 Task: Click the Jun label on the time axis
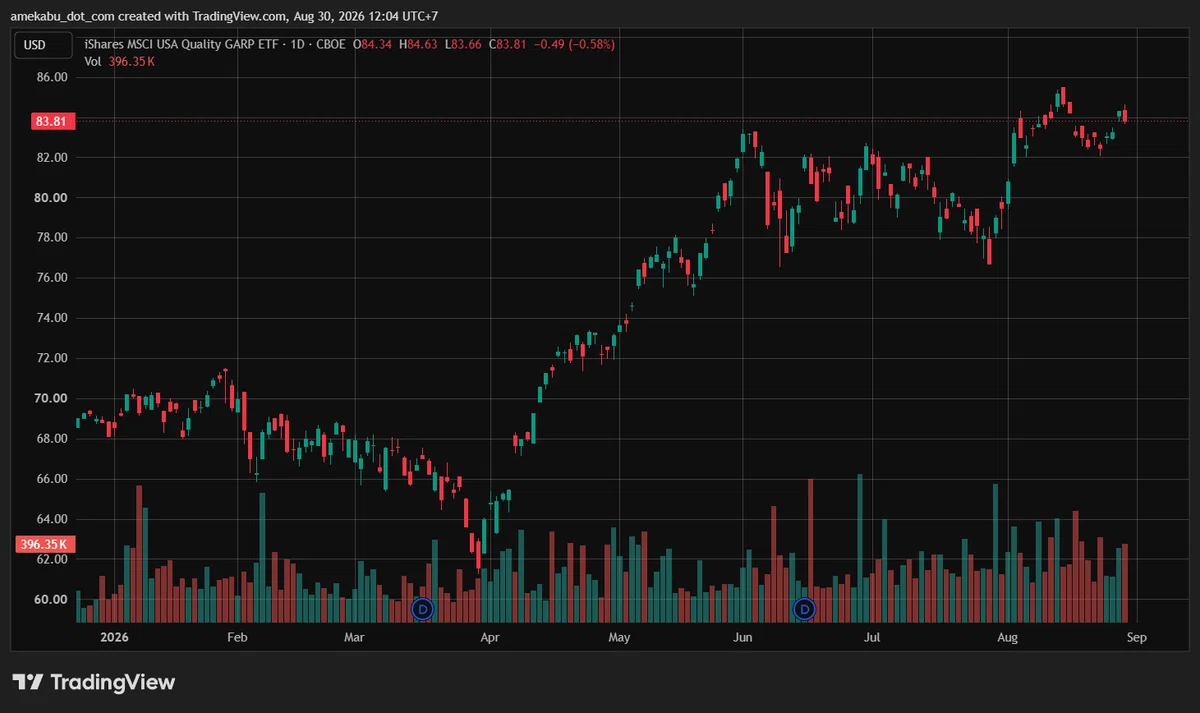[741, 636]
